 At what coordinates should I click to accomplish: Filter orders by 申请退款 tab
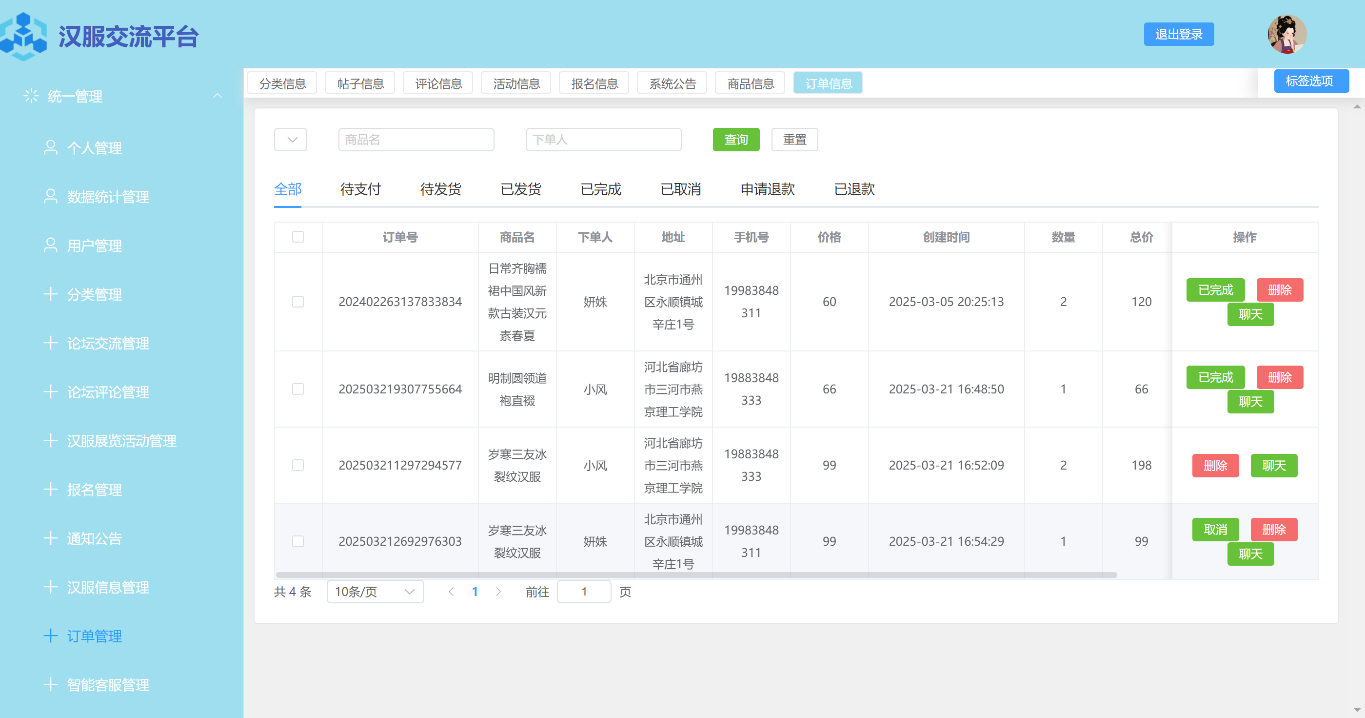point(768,189)
